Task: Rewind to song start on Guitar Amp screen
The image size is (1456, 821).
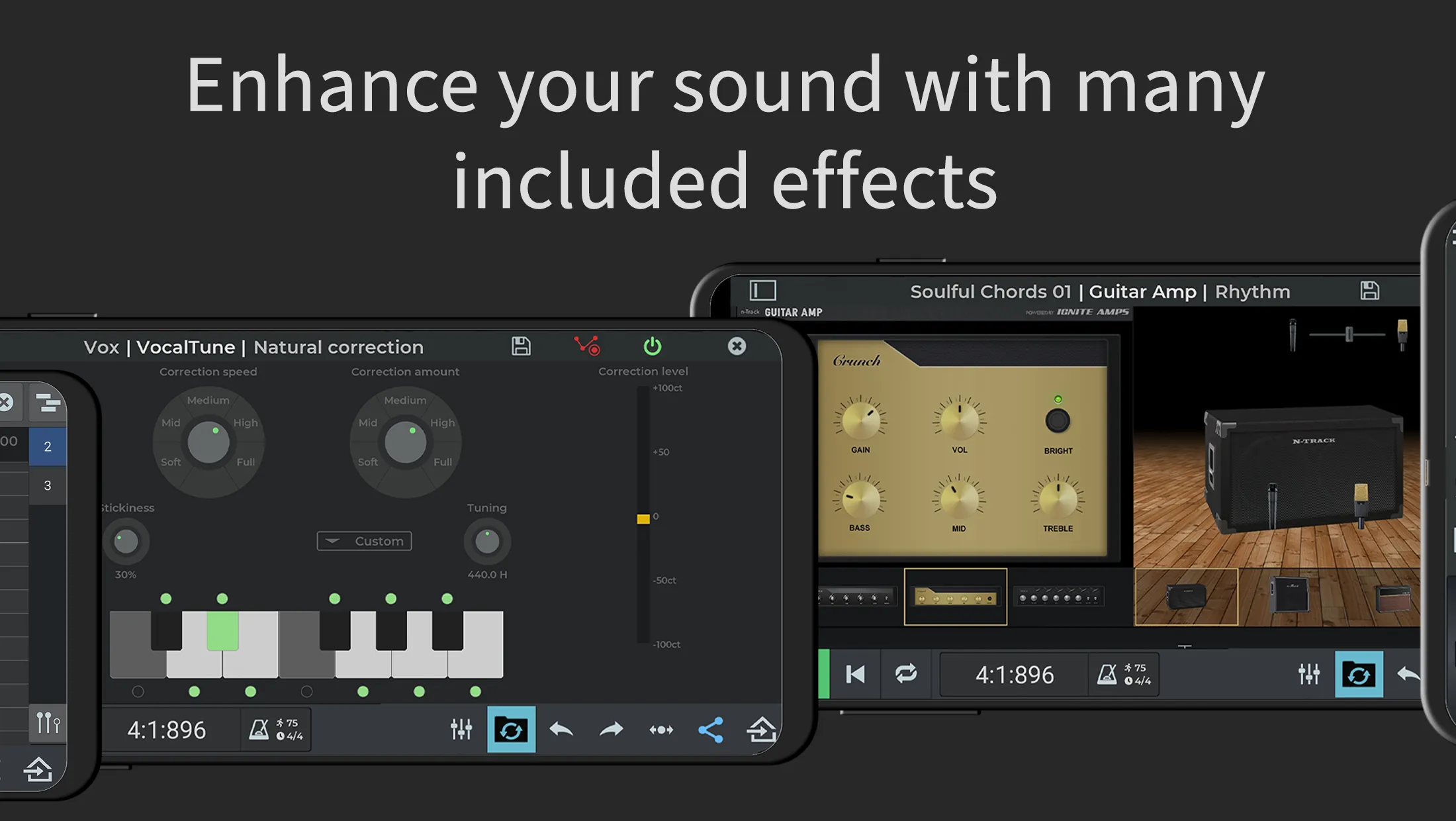Action: point(855,674)
